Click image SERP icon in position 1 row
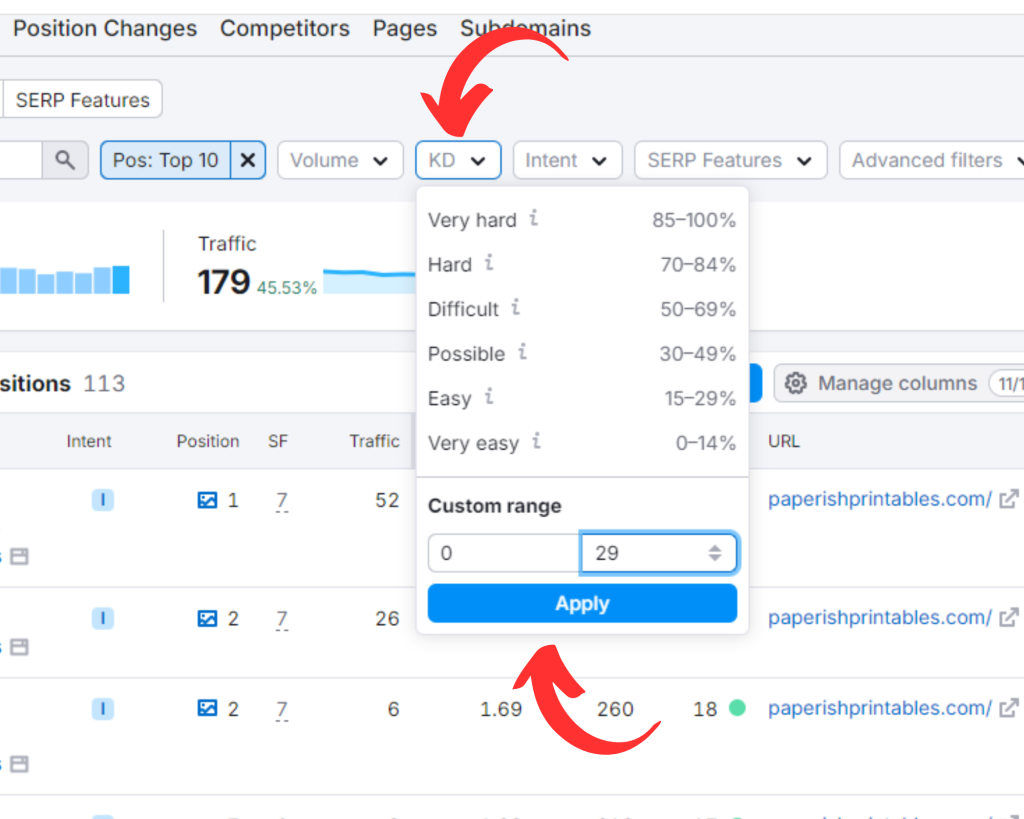 click(207, 500)
